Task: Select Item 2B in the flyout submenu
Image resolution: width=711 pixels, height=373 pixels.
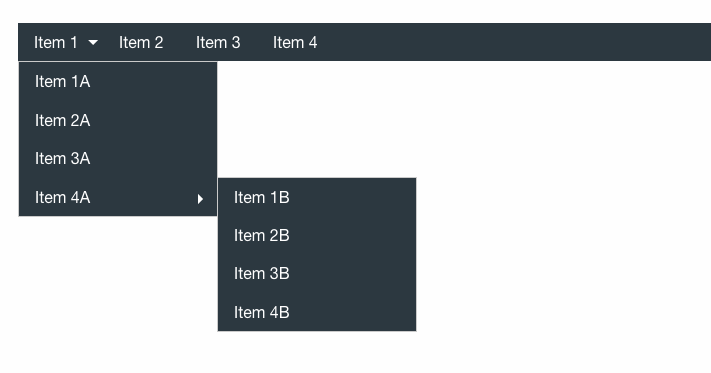Action: 317,236
